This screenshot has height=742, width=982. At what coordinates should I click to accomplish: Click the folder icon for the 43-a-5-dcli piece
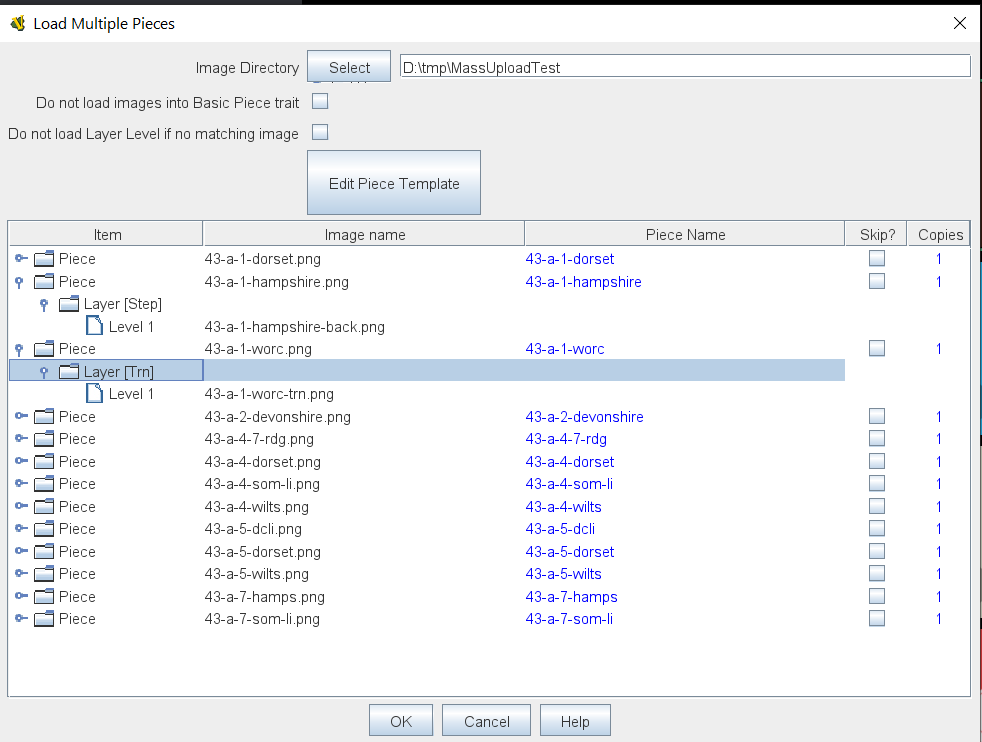pos(44,529)
